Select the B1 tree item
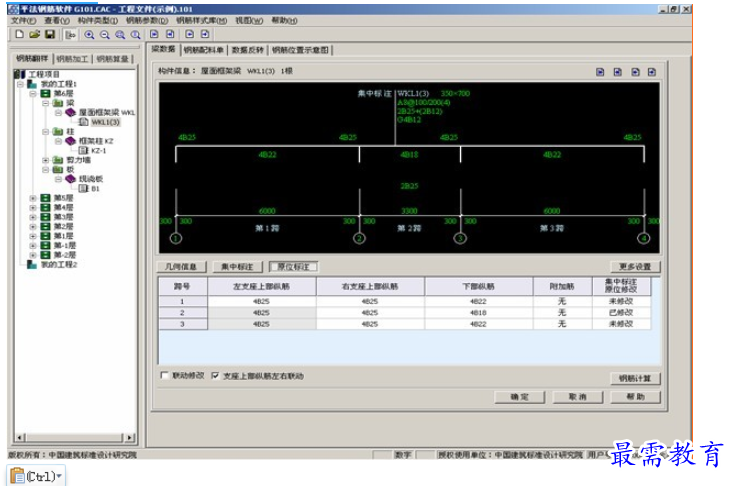The width and height of the screenshot is (732, 486). click(95, 189)
